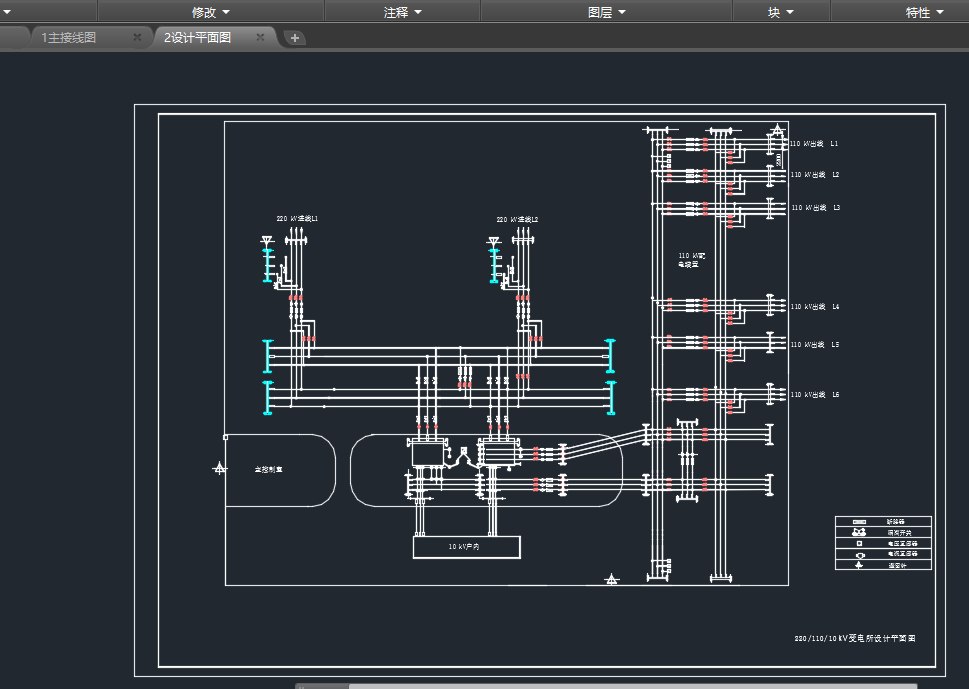Select the lightning rod symbol on bottom boundary
Image resolution: width=969 pixels, height=689 pixels.
pyautogui.click(x=611, y=579)
